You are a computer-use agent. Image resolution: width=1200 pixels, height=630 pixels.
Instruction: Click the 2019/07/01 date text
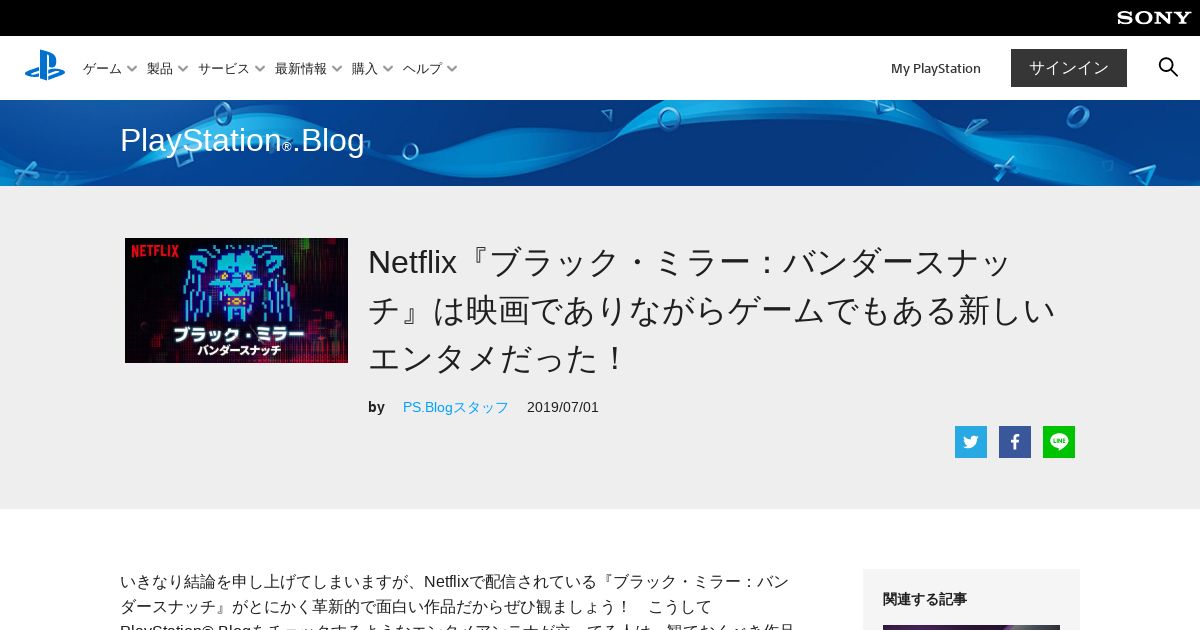(x=563, y=407)
